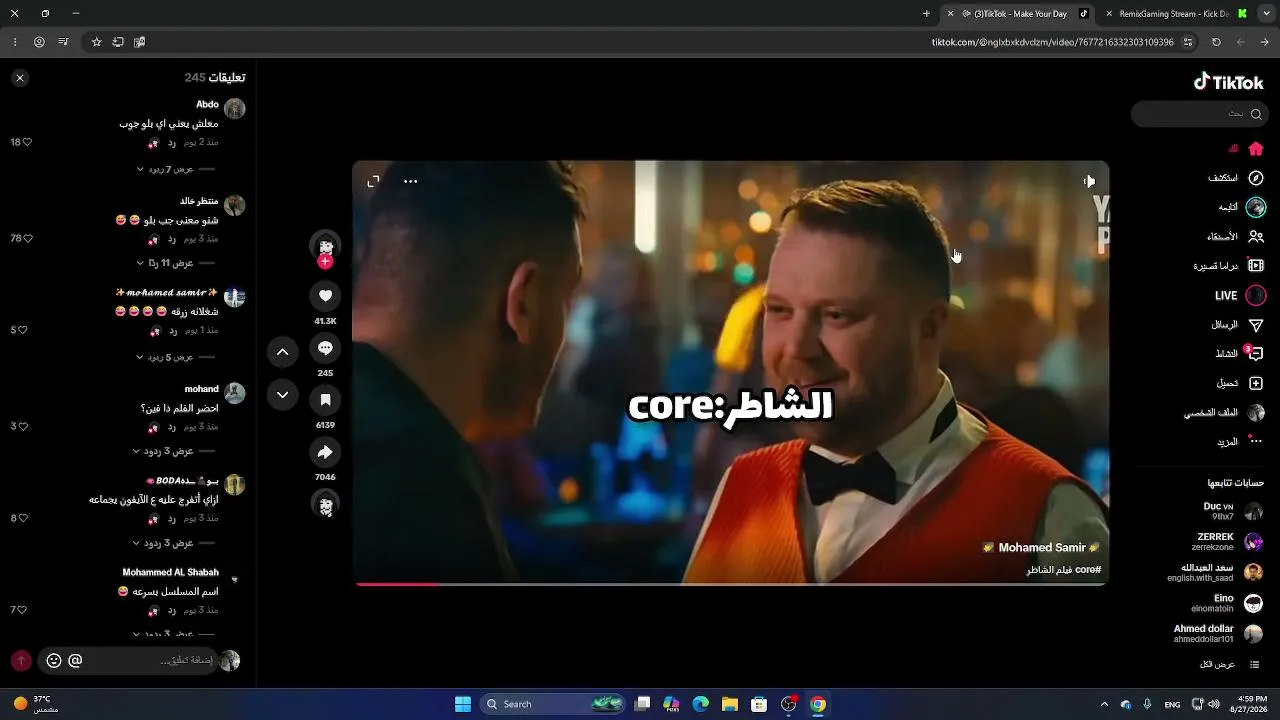Image resolution: width=1280 pixels, height=720 pixels.
Task: Open the short drama icon in sidebar
Action: click(1256, 266)
